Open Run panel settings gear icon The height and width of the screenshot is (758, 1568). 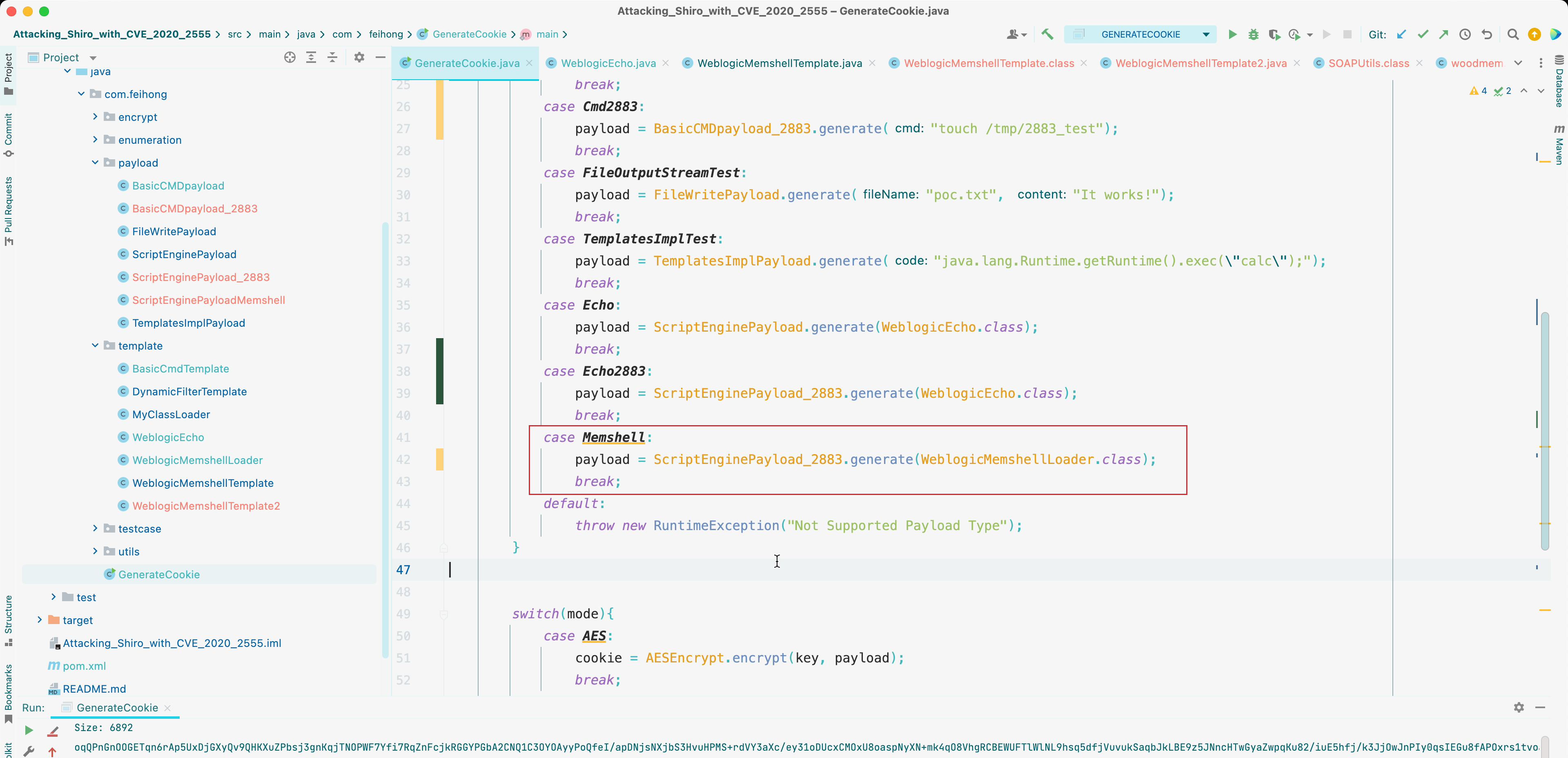(x=1519, y=707)
